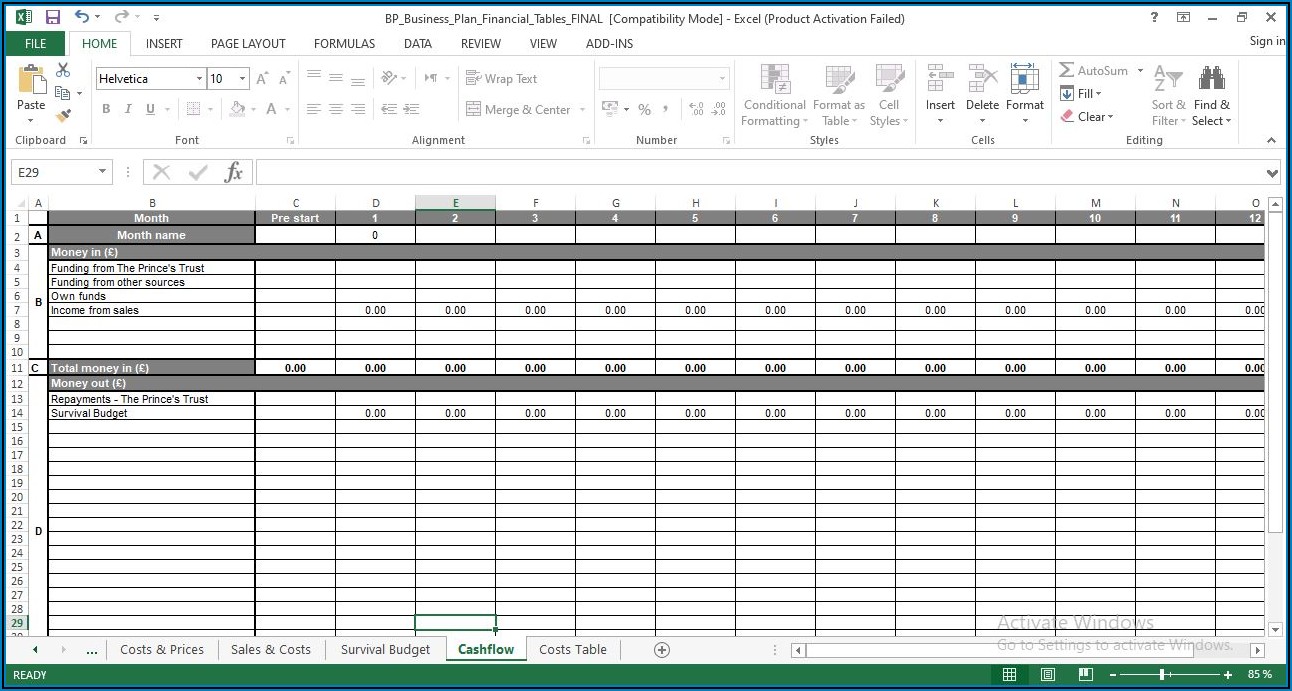Open the font size dropdown
Screen dimensions: 1292x691
pos(243,79)
